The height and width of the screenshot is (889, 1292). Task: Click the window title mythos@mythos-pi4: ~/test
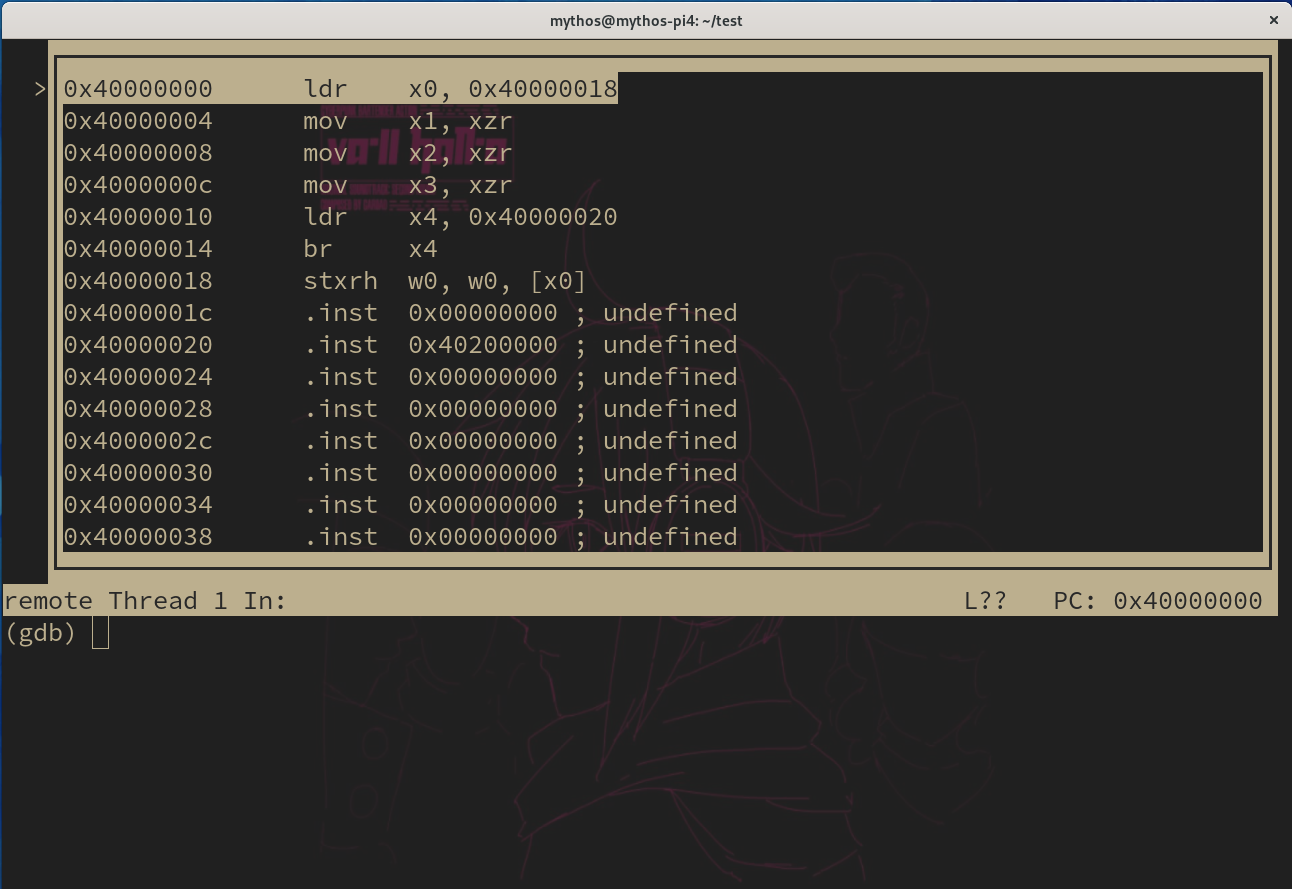click(646, 20)
